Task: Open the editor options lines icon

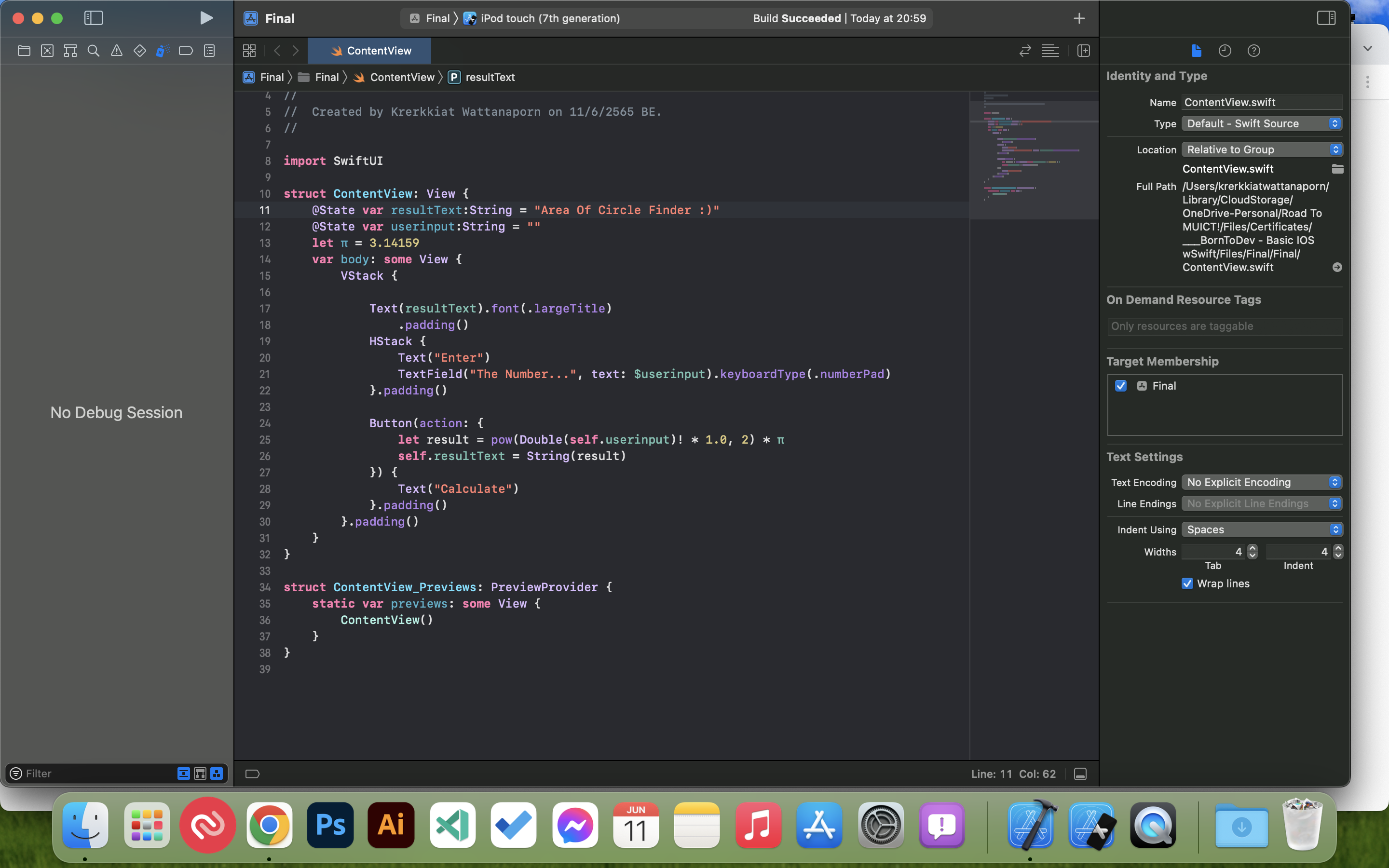Action: click(x=1050, y=51)
